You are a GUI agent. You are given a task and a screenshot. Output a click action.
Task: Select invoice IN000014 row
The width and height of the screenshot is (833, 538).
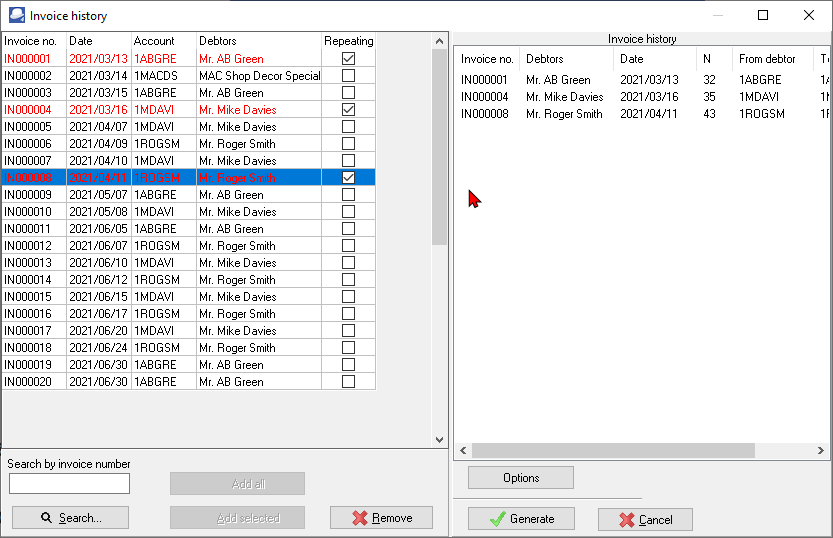tap(188, 279)
